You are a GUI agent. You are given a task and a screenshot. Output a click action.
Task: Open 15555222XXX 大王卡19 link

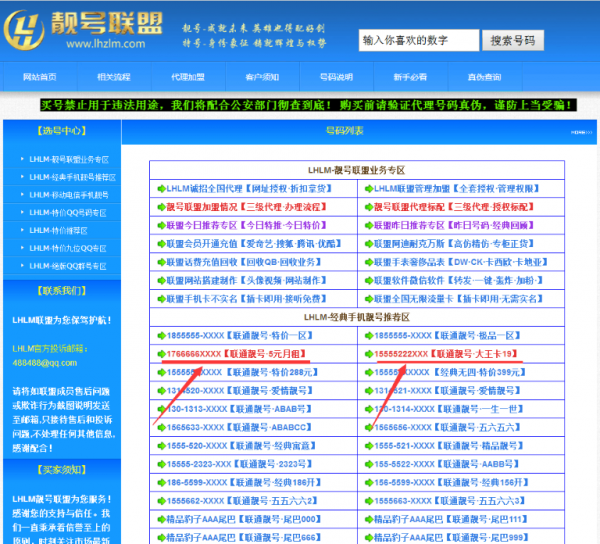pos(446,354)
